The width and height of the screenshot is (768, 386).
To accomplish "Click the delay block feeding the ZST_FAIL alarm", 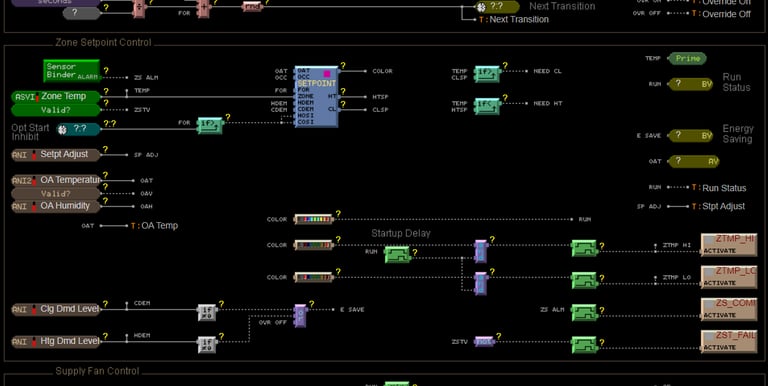I will tap(584, 344).
